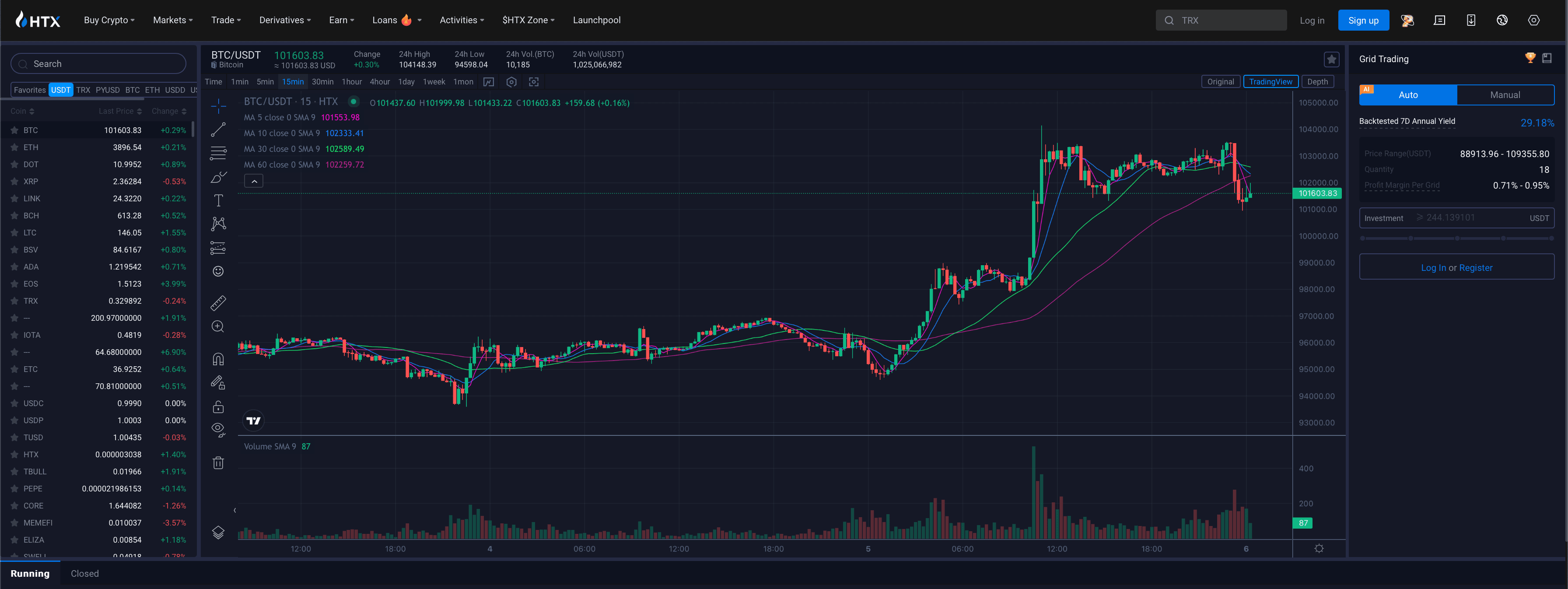Click the Sign up button
The image size is (1568, 589).
pos(1363,20)
